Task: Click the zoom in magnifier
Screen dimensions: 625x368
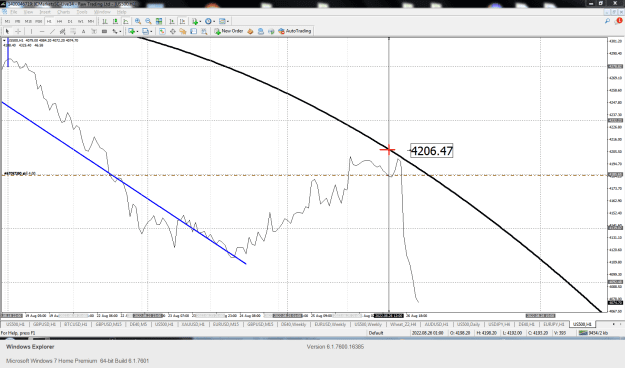Action: click(138, 21)
